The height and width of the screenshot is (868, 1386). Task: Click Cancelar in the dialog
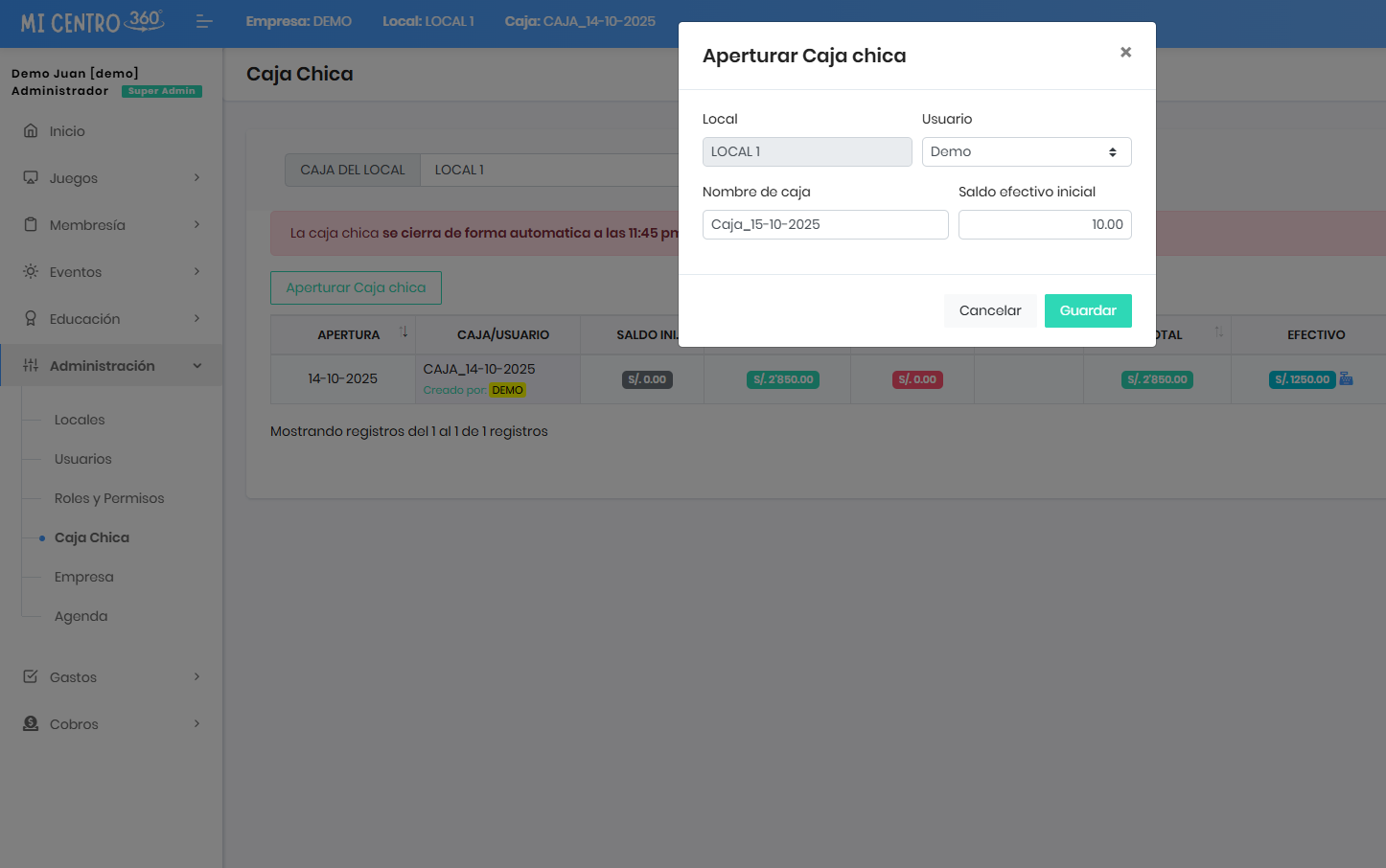[989, 311]
